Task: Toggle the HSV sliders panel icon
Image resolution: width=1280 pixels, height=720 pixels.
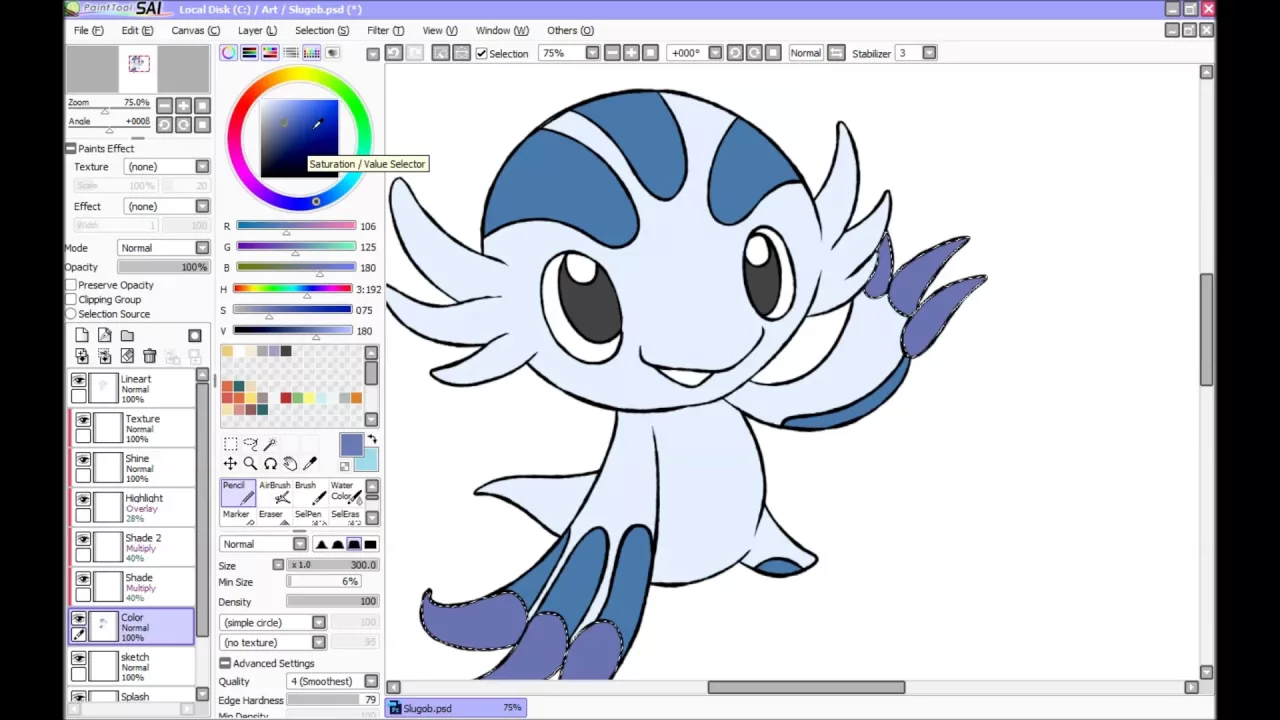Action: pyautogui.click(x=270, y=53)
